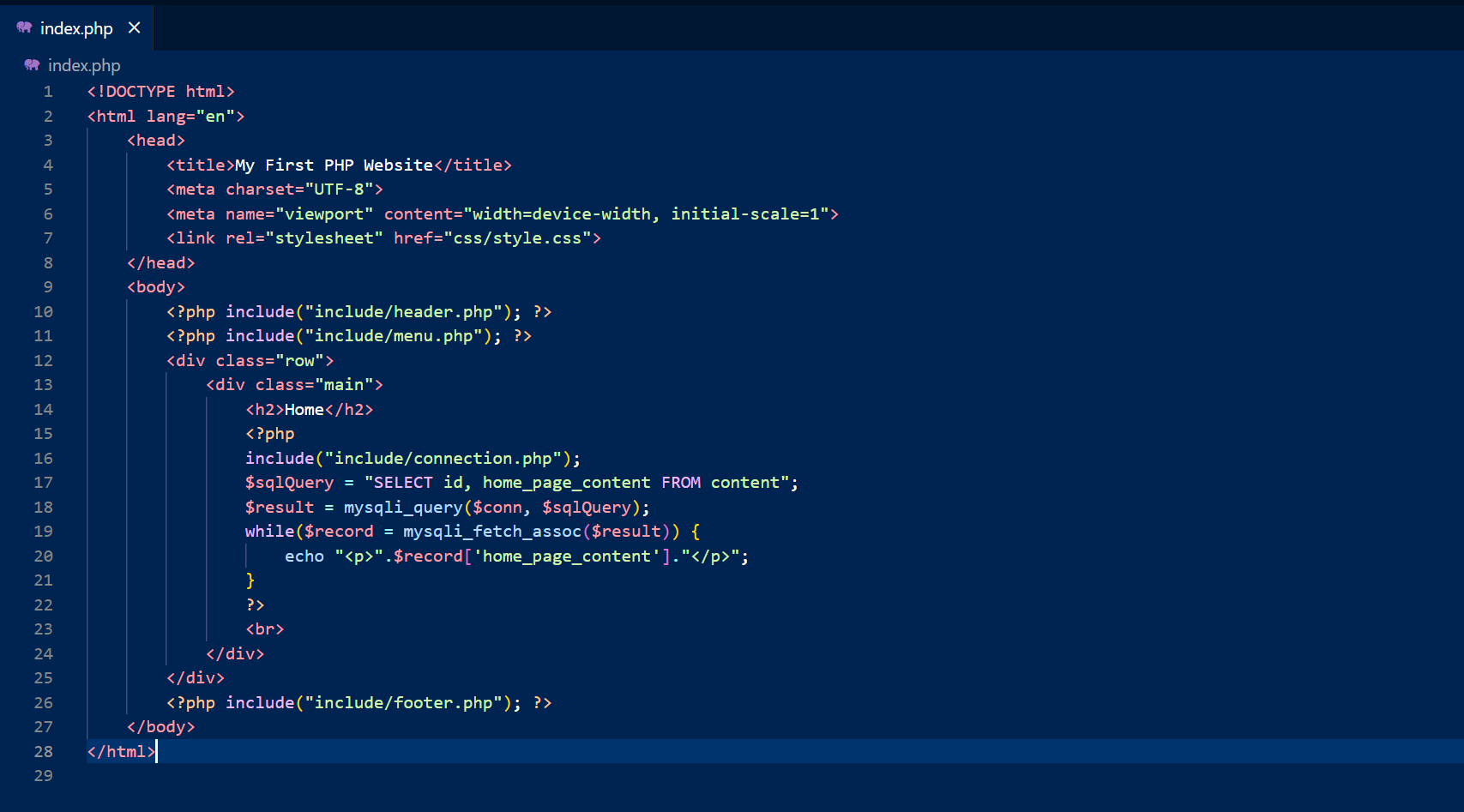This screenshot has width=1464, height=812.
Task: Click the include menu.php line
Action: pyautogui.click(x=349, y=336)
